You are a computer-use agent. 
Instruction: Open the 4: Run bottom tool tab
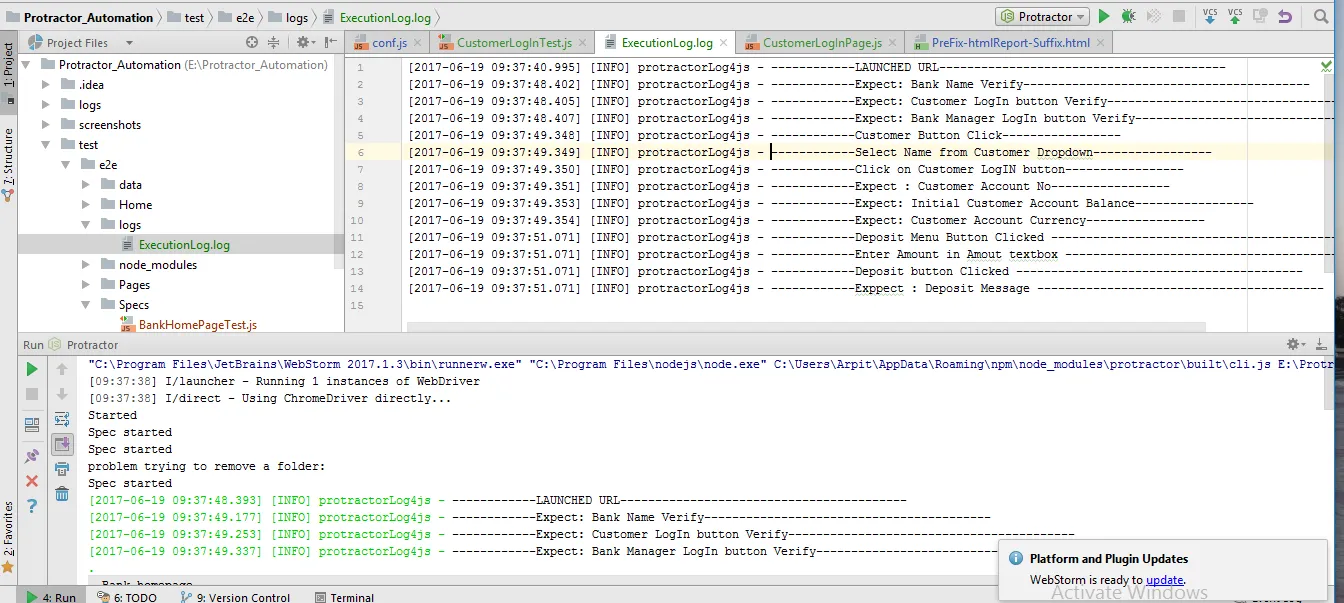point(52,597)
